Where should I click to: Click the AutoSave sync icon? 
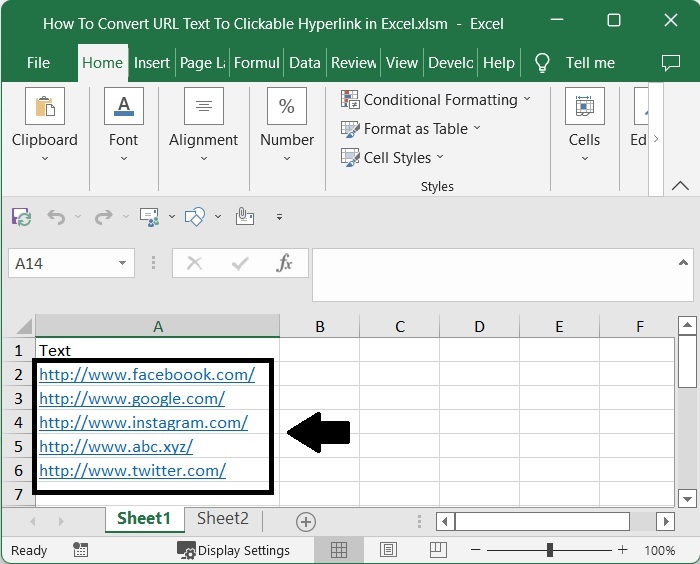coord(21,216)
